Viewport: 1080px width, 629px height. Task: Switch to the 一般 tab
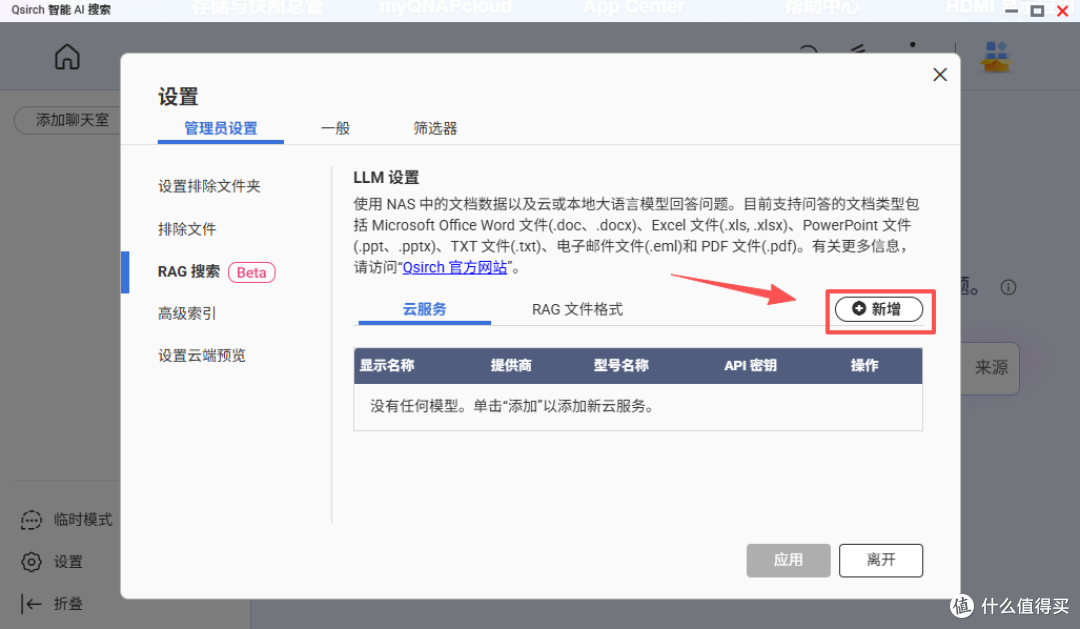pos(335,128)
